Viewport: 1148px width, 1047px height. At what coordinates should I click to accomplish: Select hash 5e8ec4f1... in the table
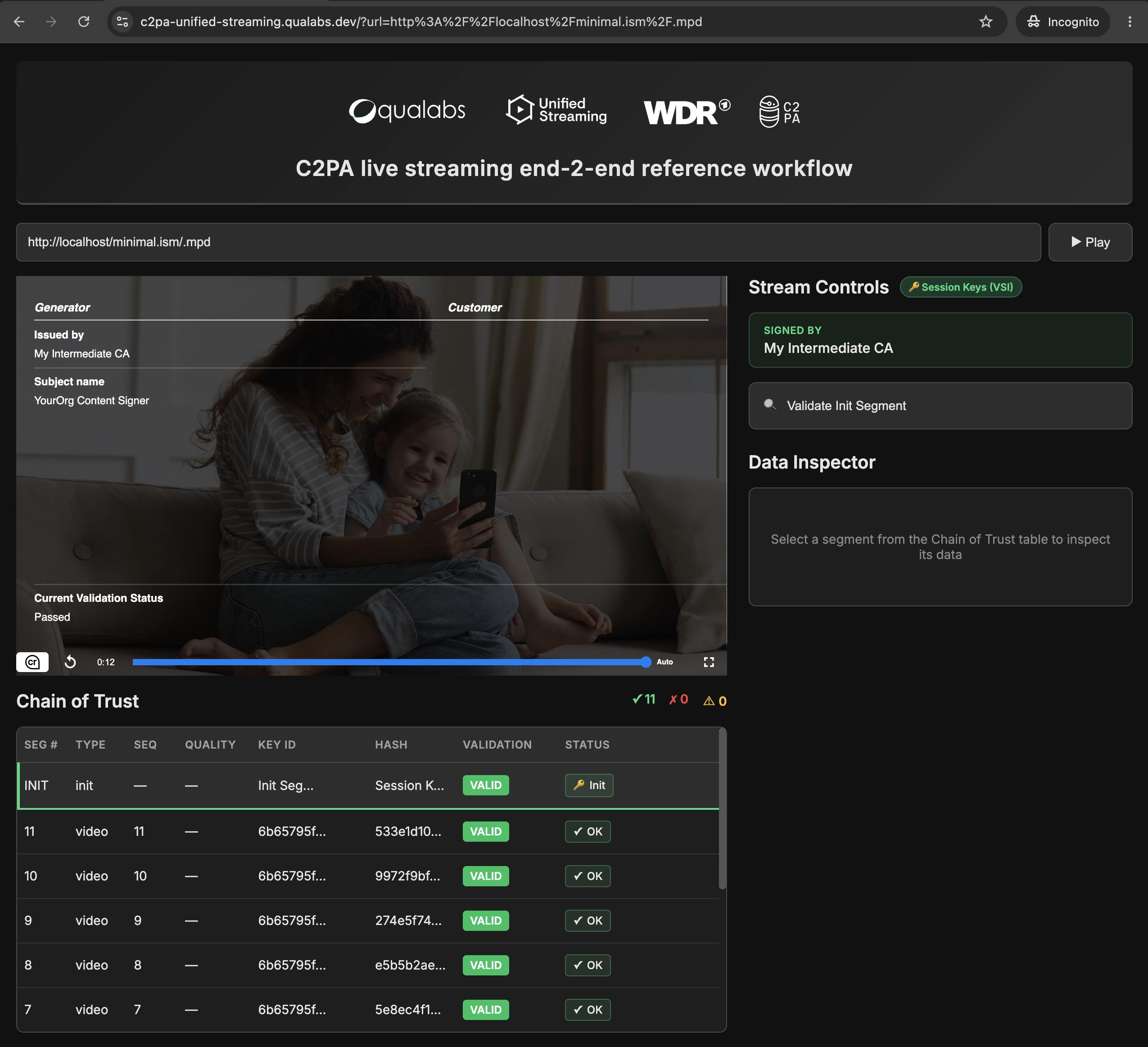point(408,1010)
